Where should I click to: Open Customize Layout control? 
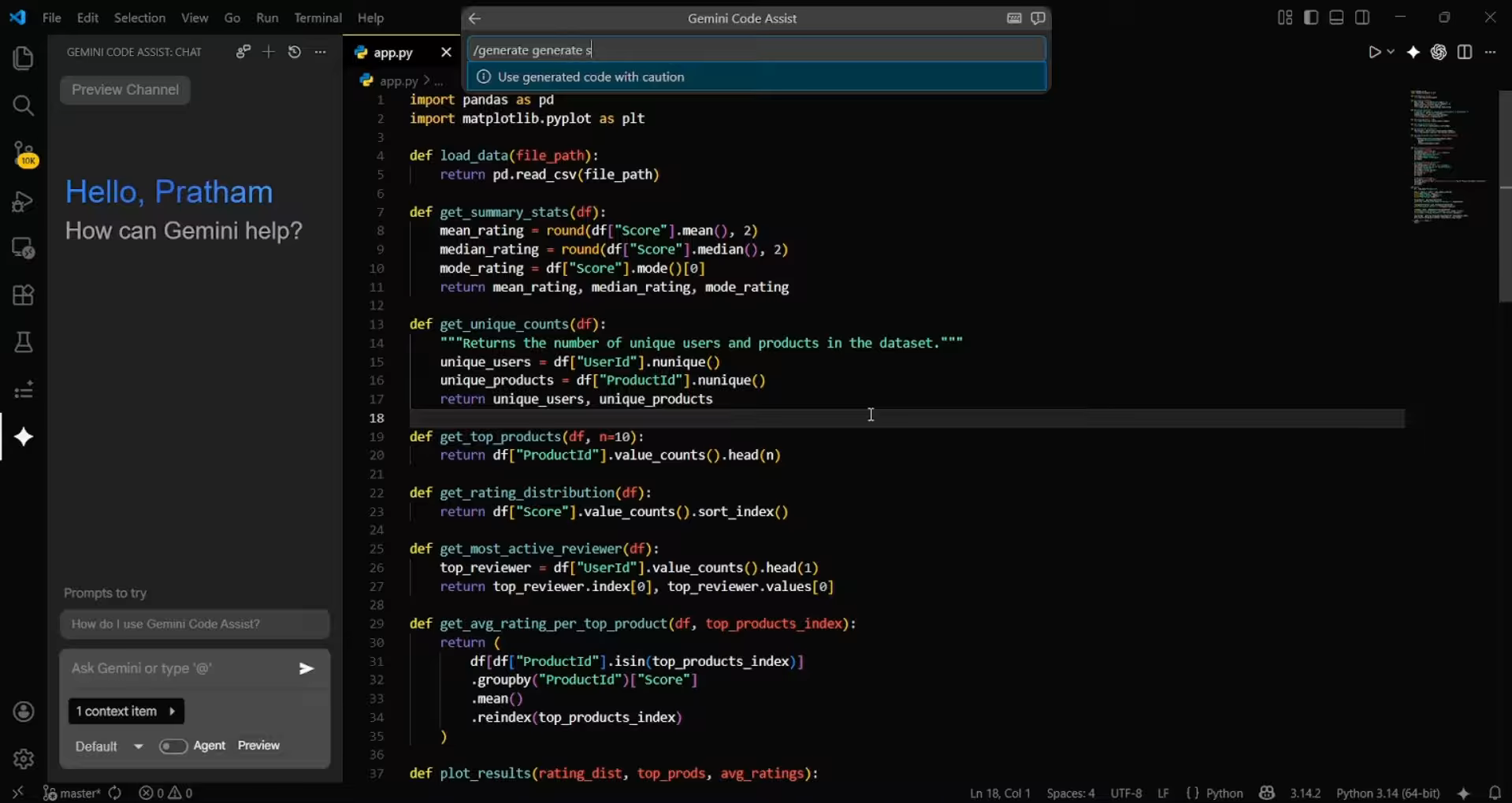click(1285, 17)
